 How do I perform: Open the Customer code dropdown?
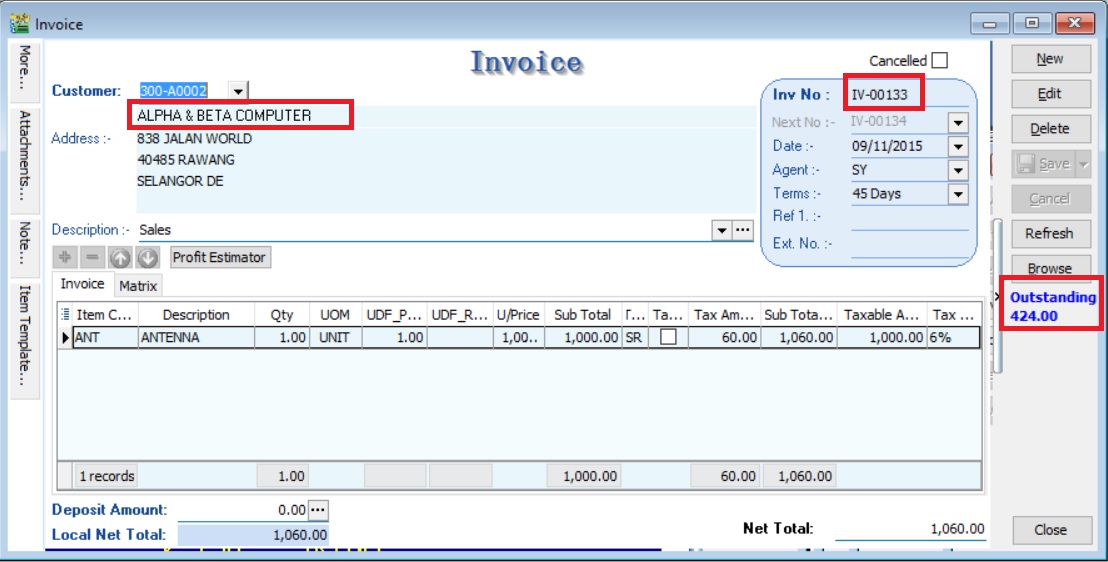[238, 91]
